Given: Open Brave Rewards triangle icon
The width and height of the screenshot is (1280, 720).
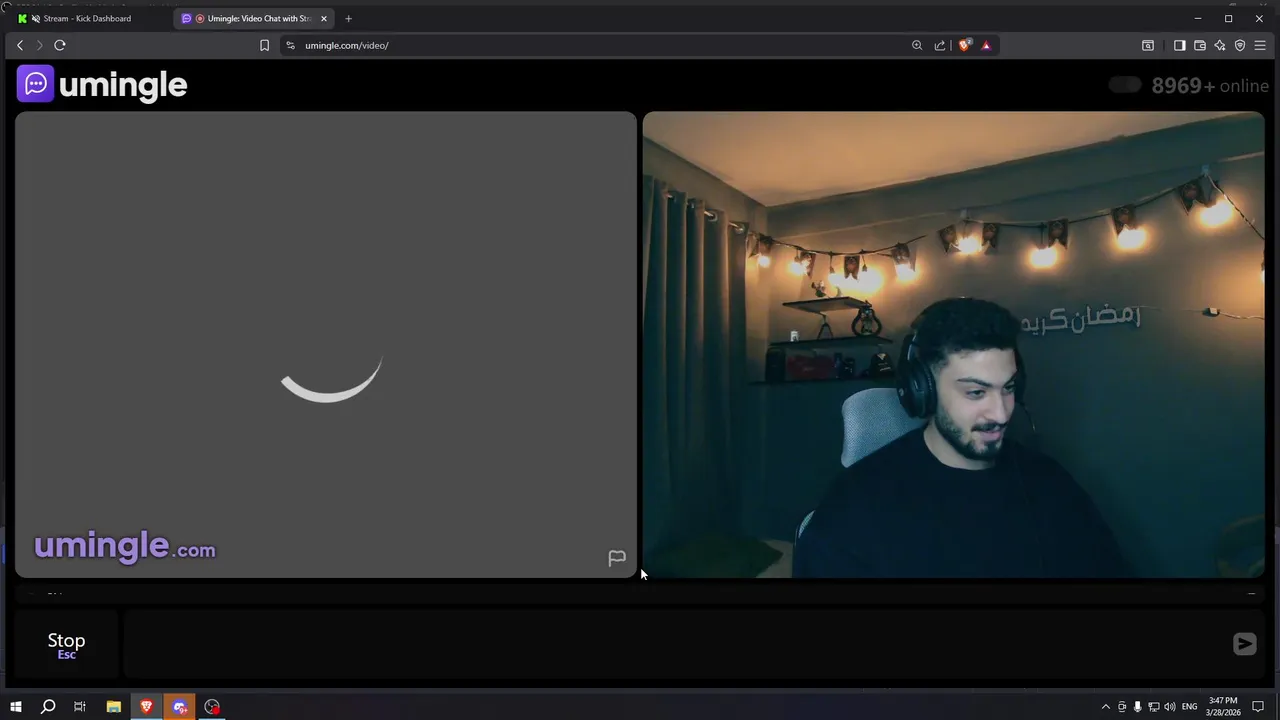Looking at the screenshot, I should coord(986,45).
